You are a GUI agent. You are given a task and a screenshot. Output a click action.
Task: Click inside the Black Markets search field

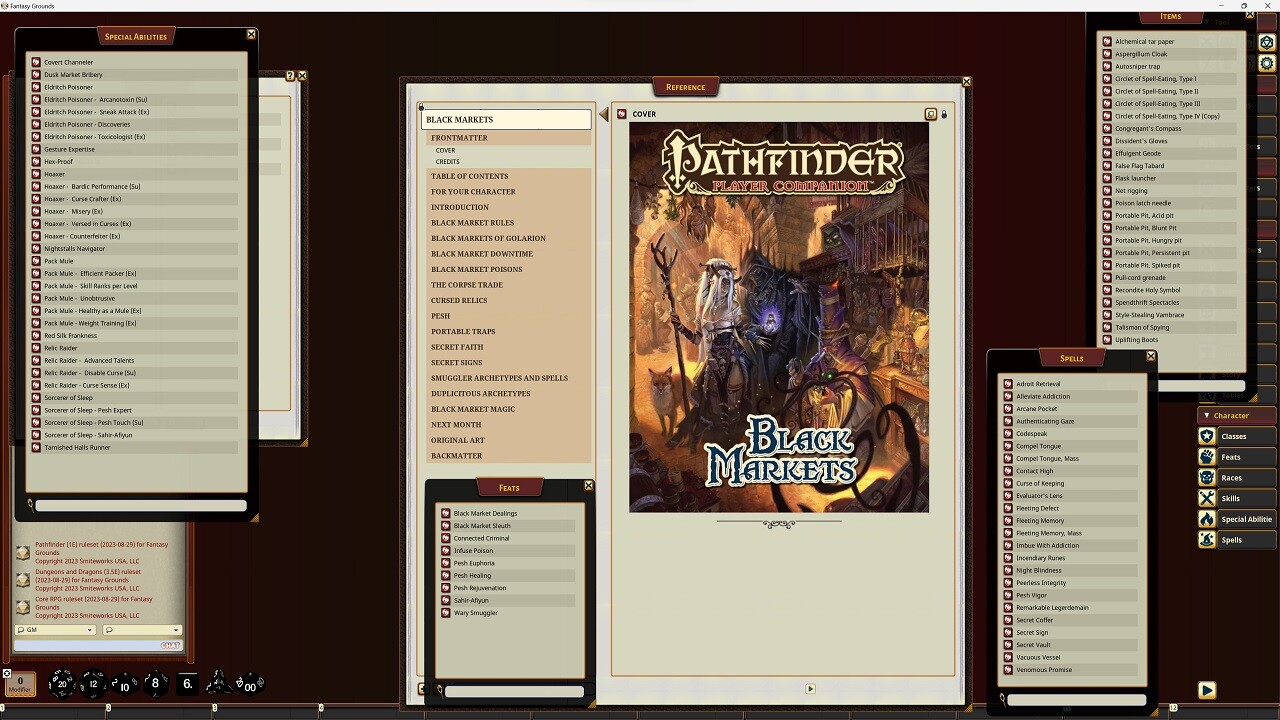point(505,119)
